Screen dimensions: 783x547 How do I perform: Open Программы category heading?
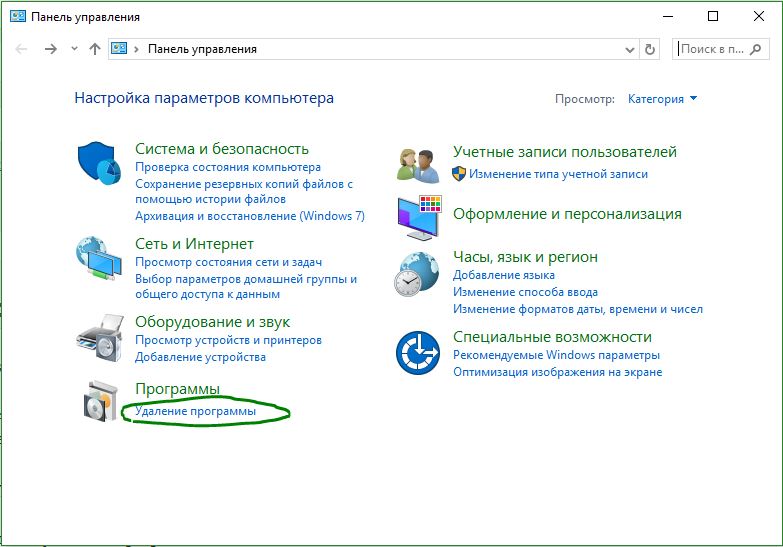point(177,389)
